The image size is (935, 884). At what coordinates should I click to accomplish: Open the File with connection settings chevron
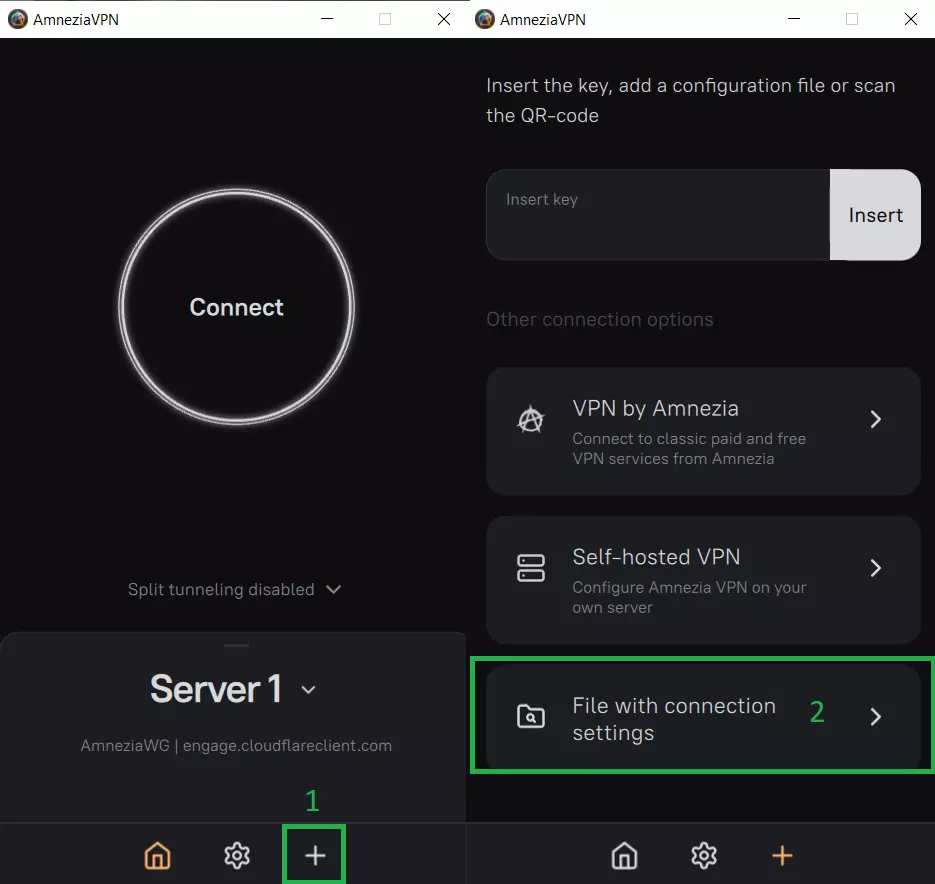(x=876, y=716)
